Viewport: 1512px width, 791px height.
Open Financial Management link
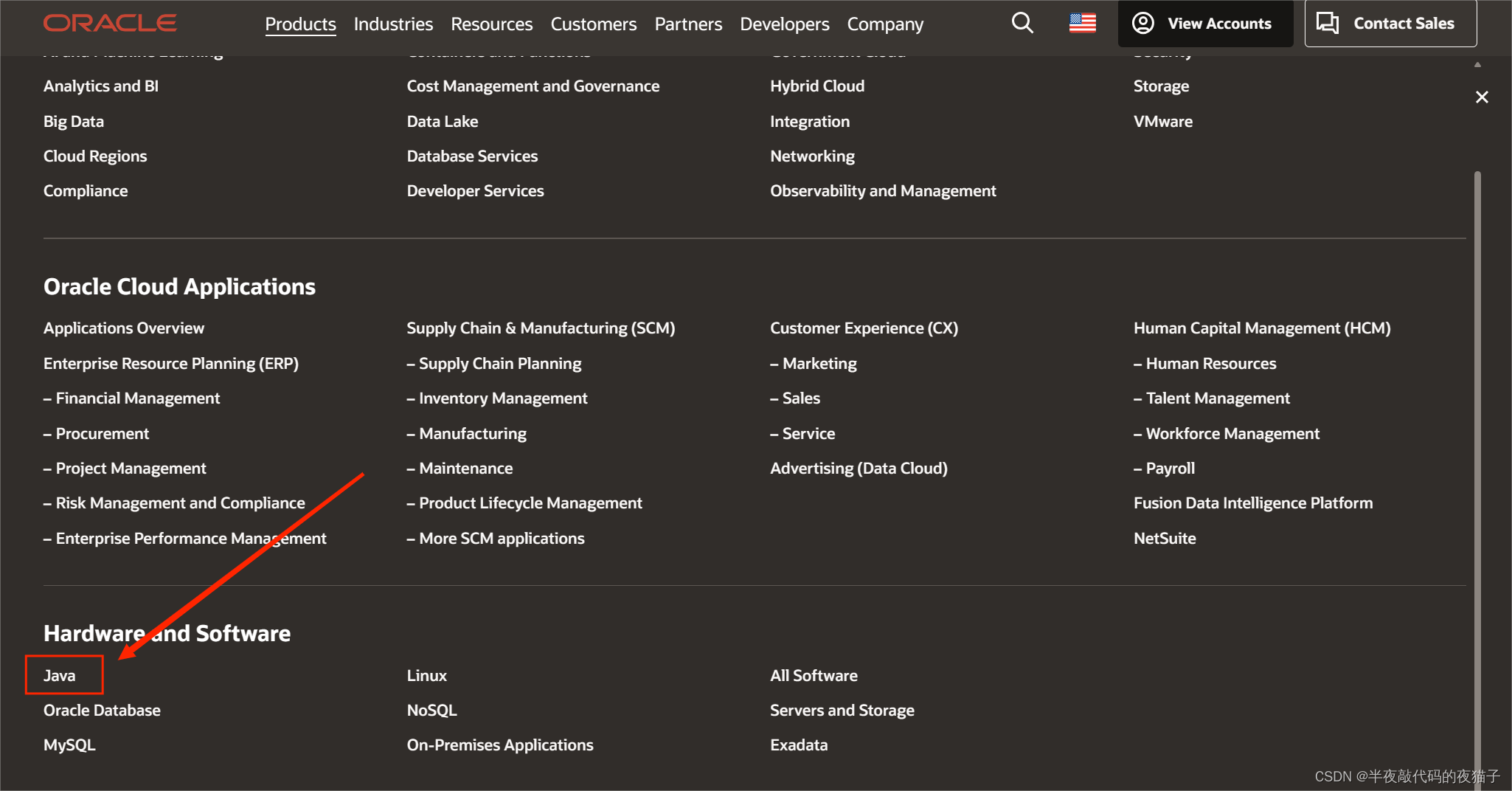tap(132, 398)
